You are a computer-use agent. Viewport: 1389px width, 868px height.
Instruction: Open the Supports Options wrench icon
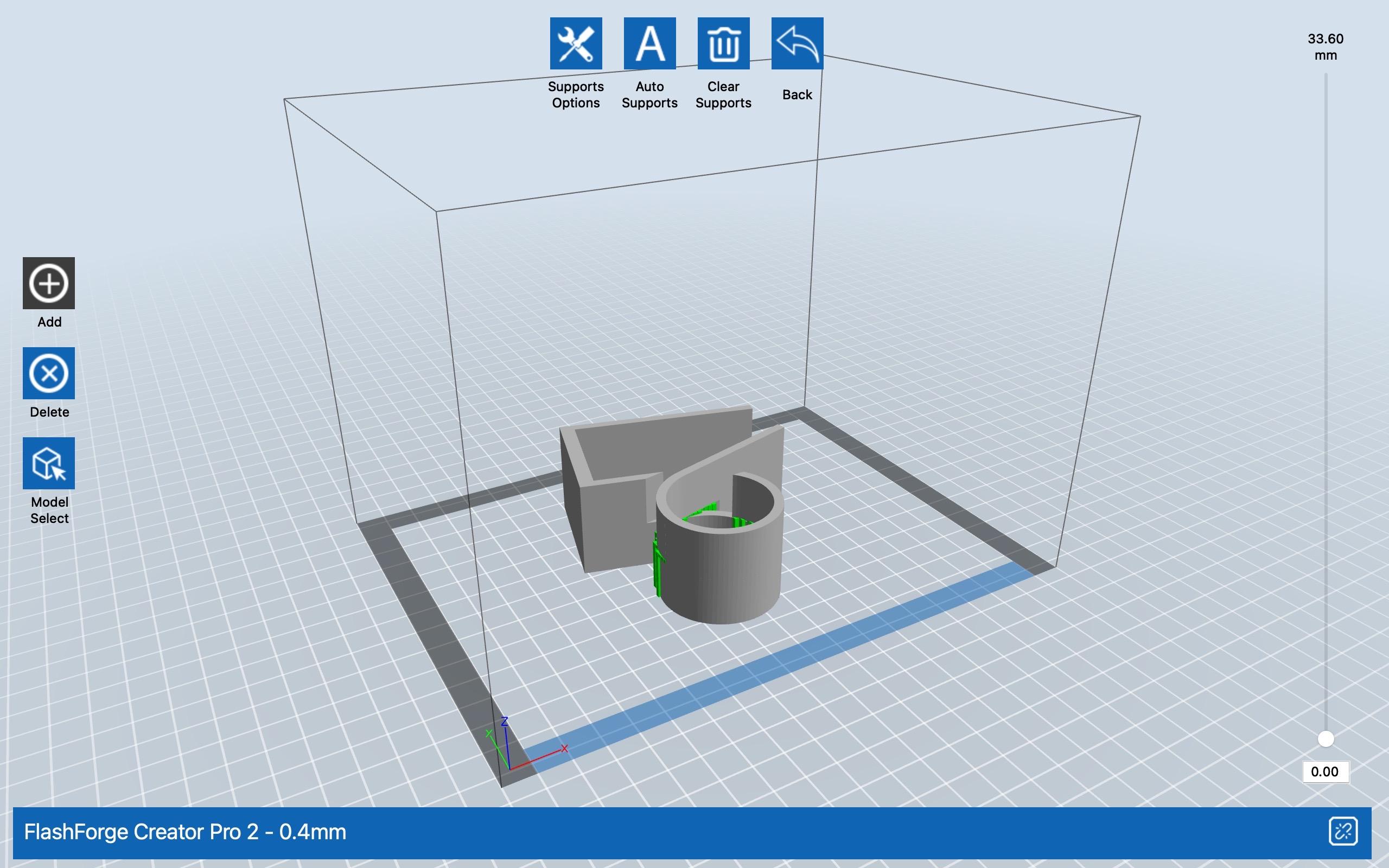[576, 43]
